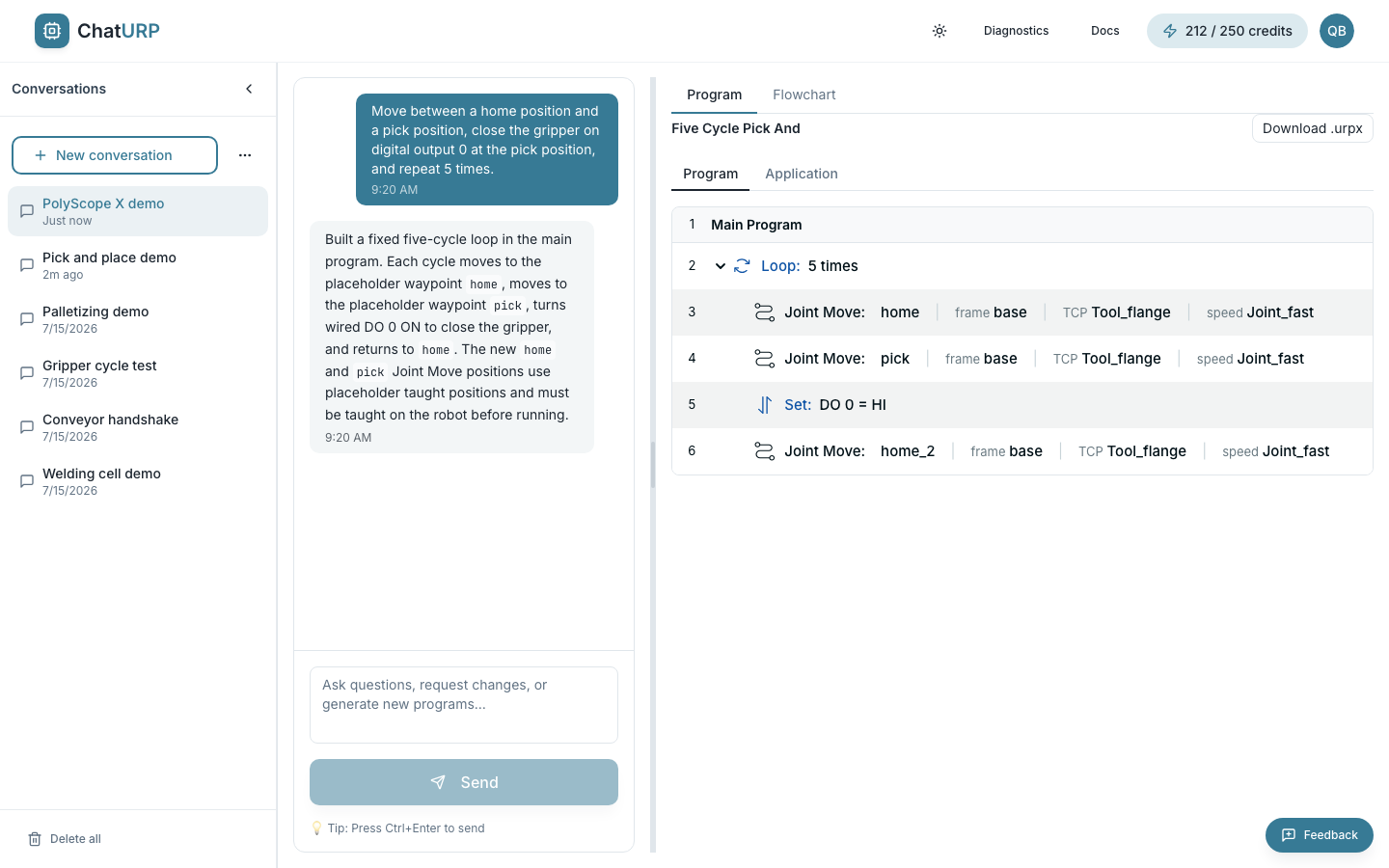Select the PolyScope X demo conversation
The height and width of the screenshot is (868, 1389).
pyautogui.click(x=138, y=211)
